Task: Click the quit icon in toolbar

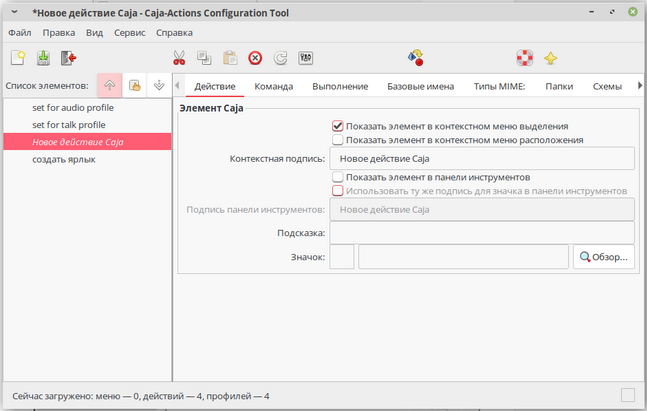Action: pyautogui.click(x=68, y=59)
